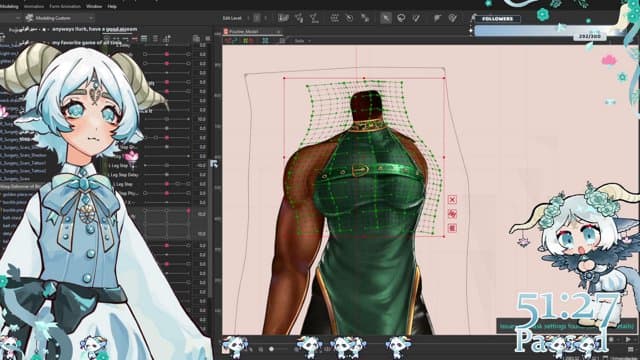The height and width of the screenshot is (360, 640).
Task: Click the play button at bottom right
Action: point(628,340)
